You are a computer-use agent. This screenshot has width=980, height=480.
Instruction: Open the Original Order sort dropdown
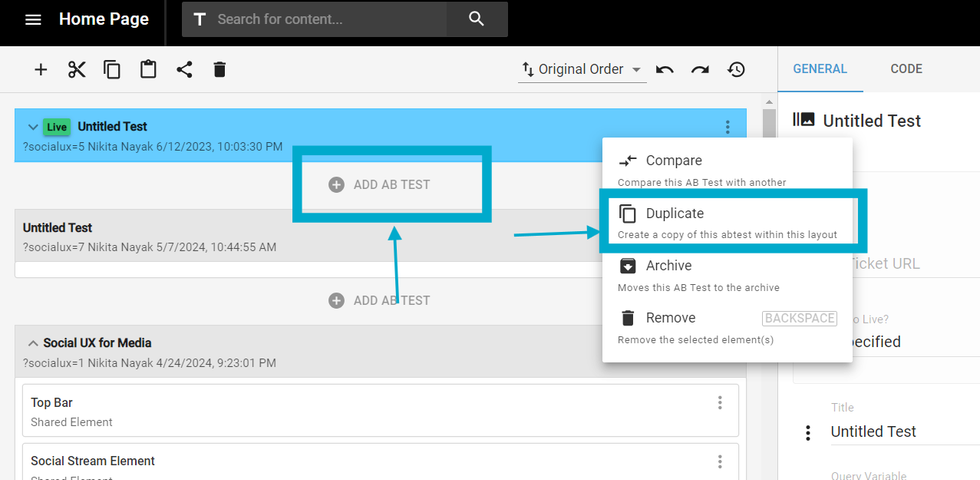click(582, 70)
